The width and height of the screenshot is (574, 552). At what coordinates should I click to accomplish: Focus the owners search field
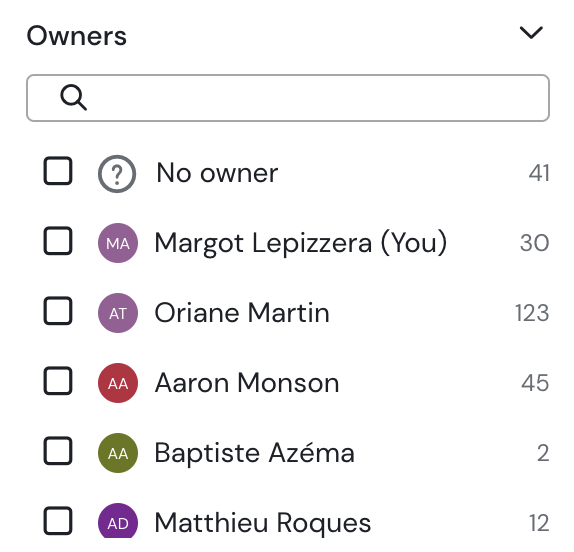(288, 98)
